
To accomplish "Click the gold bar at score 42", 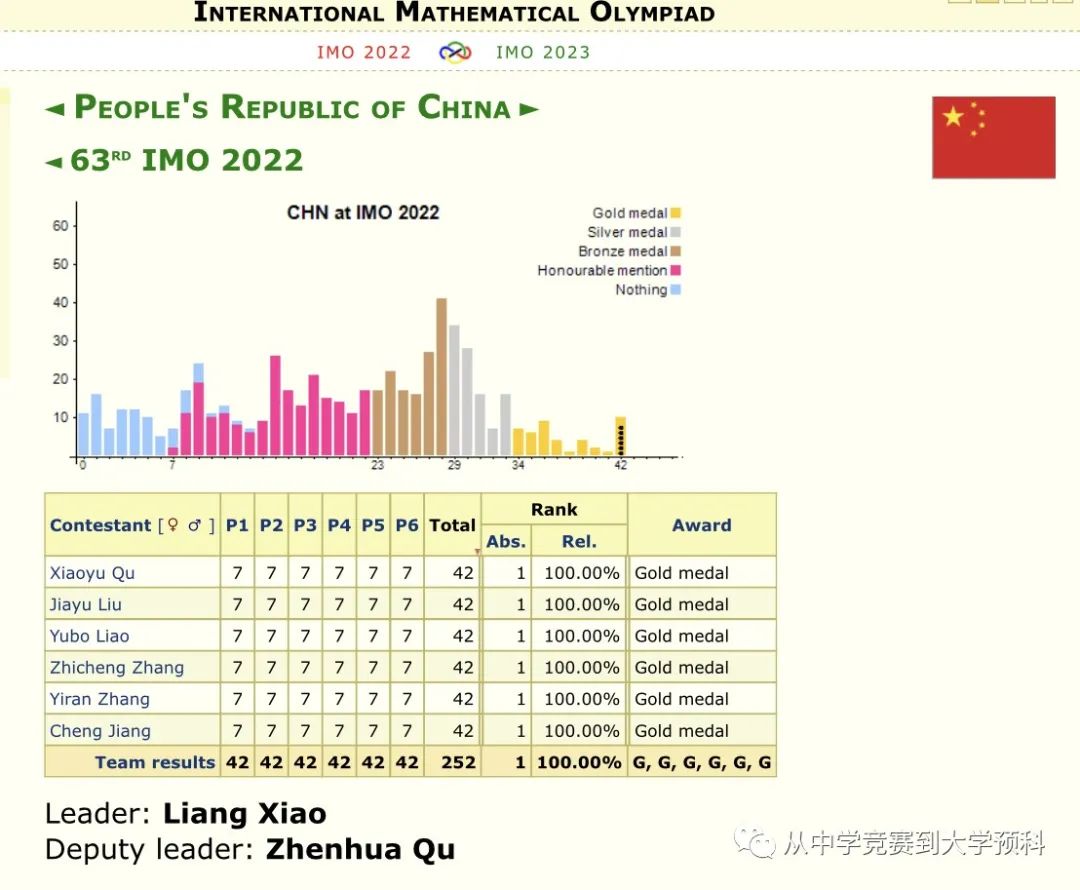I will tap(621, 436).
